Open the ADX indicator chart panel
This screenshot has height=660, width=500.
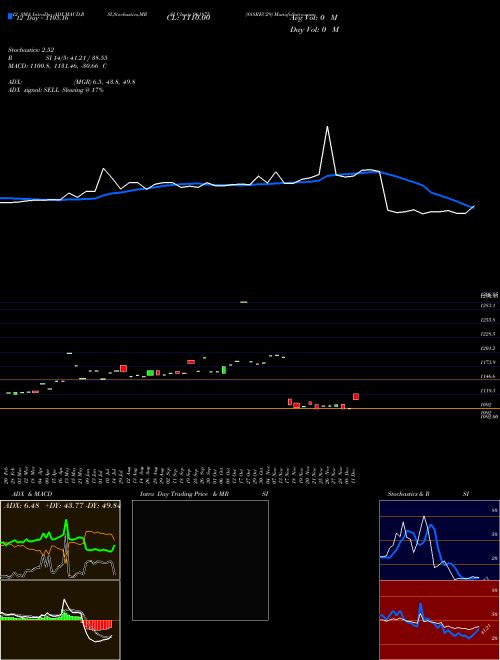pos(60,540)
